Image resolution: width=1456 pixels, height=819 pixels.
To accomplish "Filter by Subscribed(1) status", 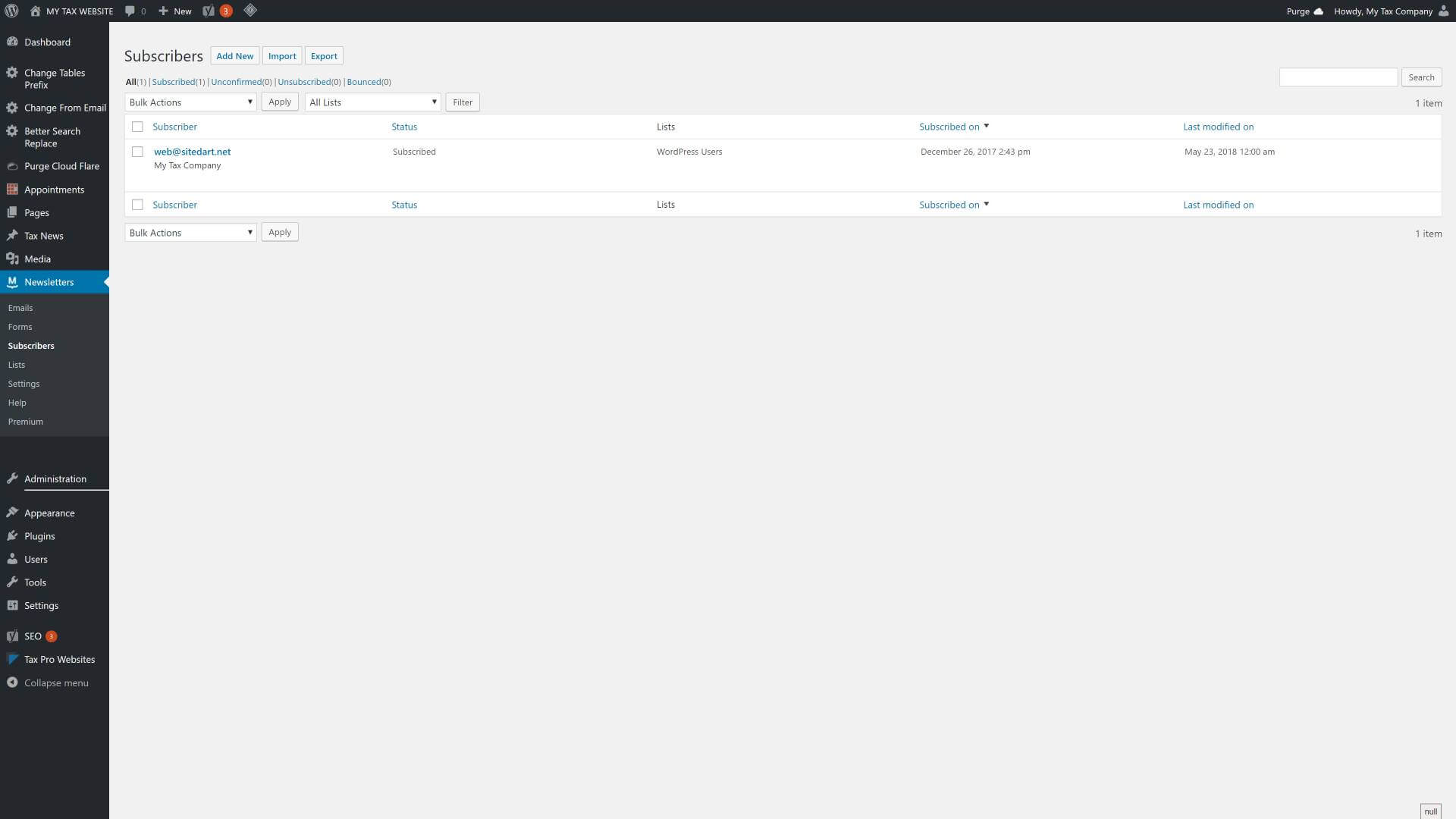I will pyautogui.click(x=178, y=82).
